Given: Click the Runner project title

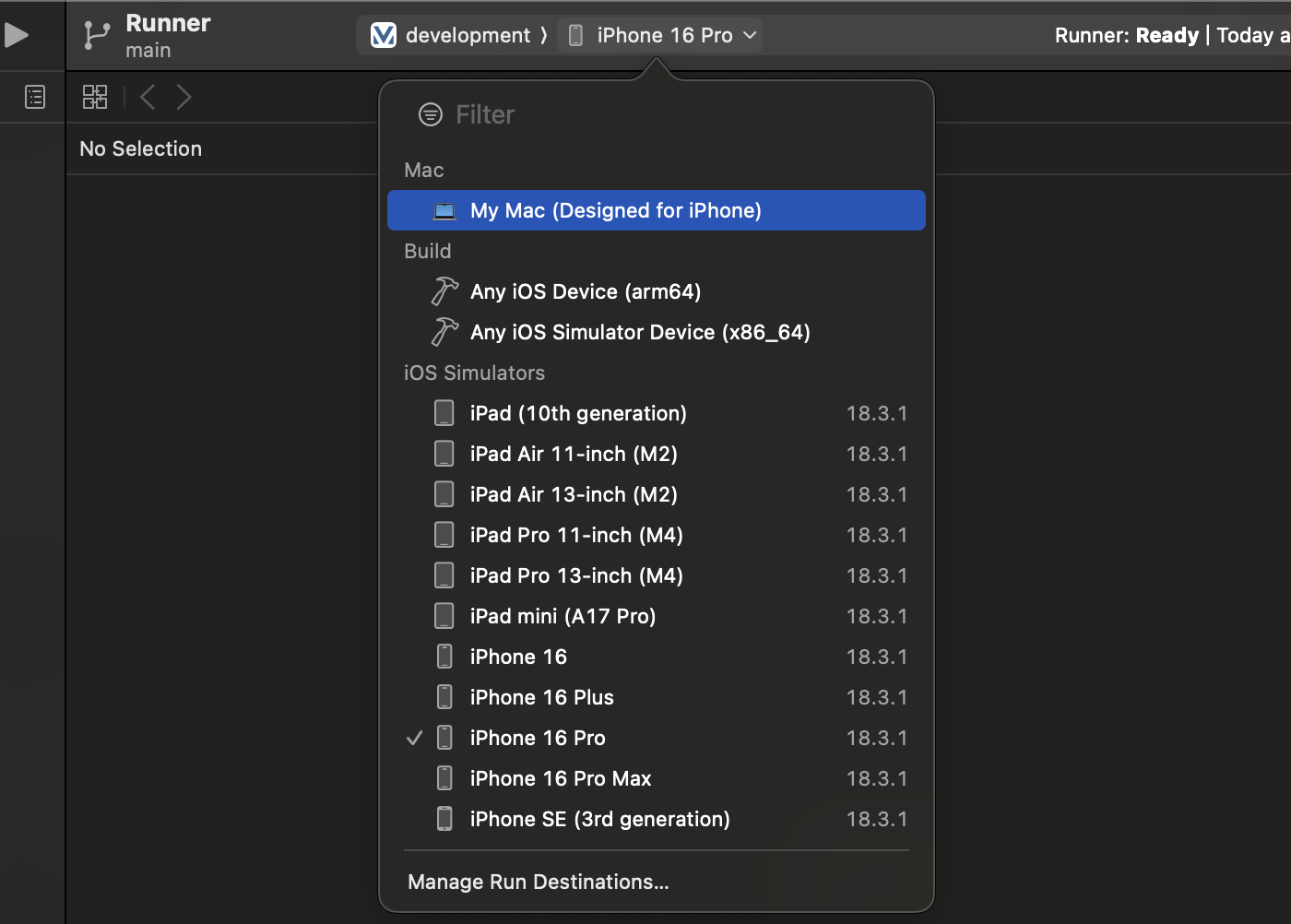Looking at the screenshot, I should 168,23.
